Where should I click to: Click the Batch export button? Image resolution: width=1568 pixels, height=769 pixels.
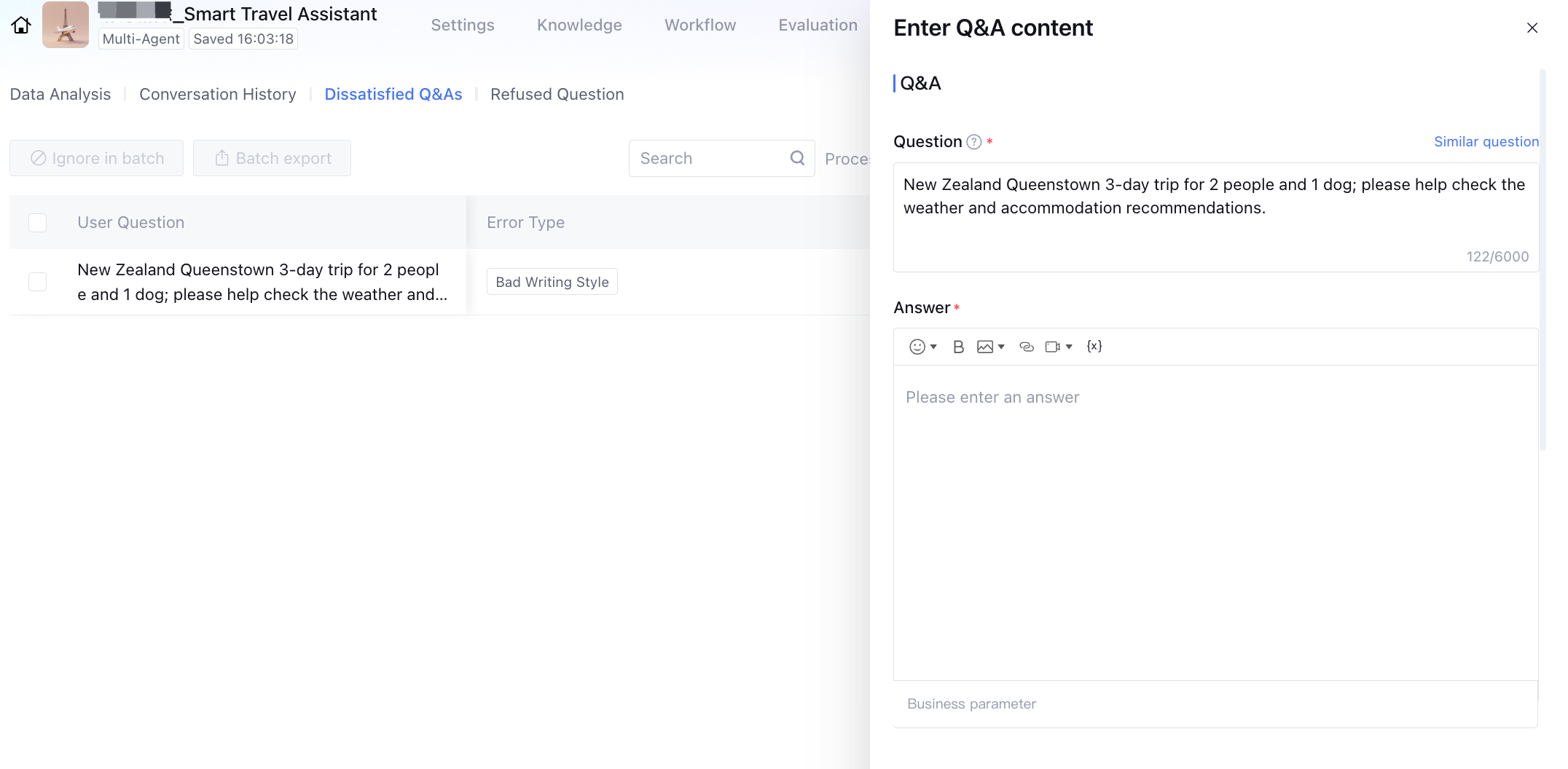[272, 158]
